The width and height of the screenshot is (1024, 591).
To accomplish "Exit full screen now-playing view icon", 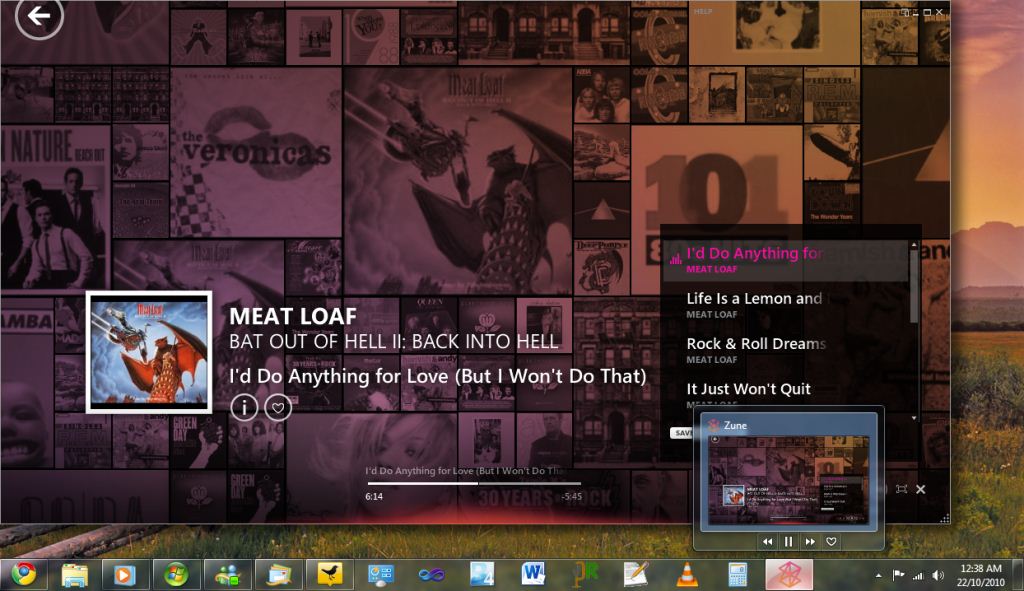I will (901, 489).
